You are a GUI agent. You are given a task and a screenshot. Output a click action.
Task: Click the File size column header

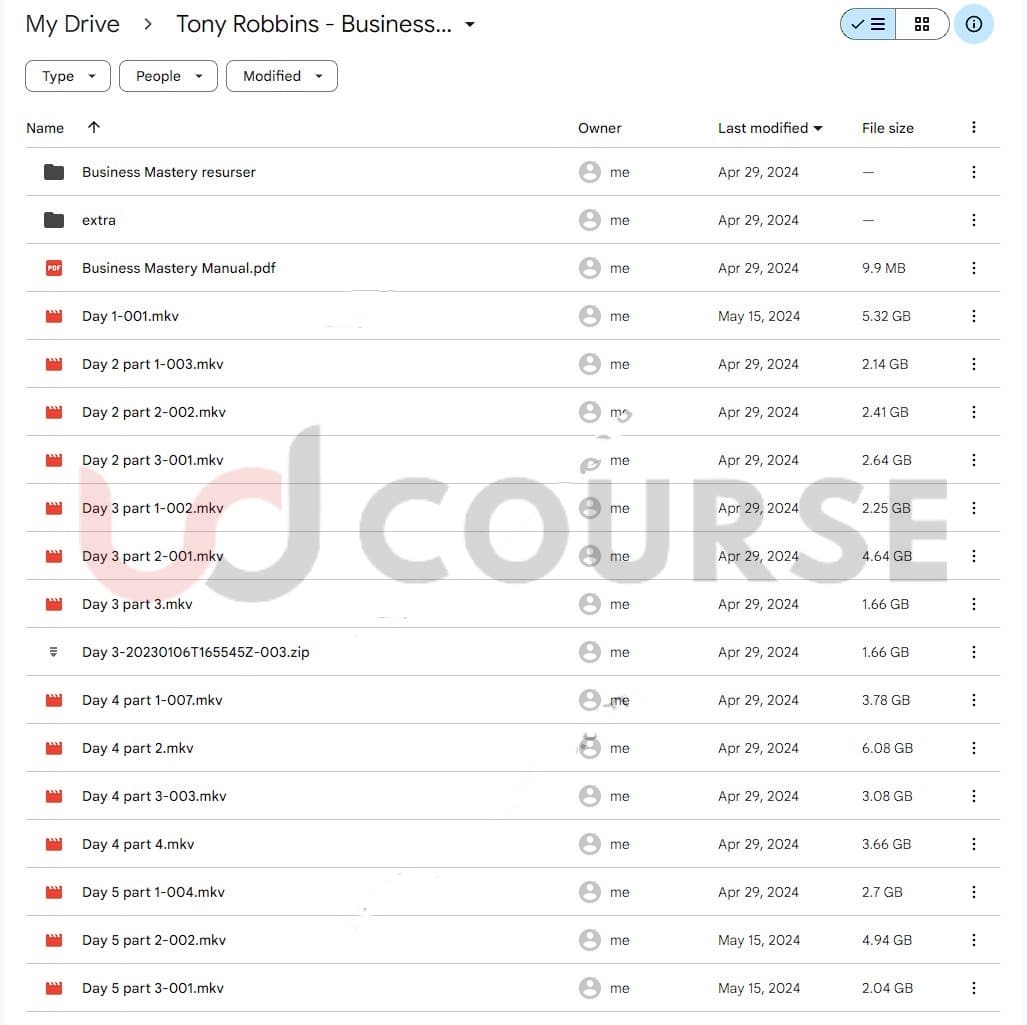point(887,128)
